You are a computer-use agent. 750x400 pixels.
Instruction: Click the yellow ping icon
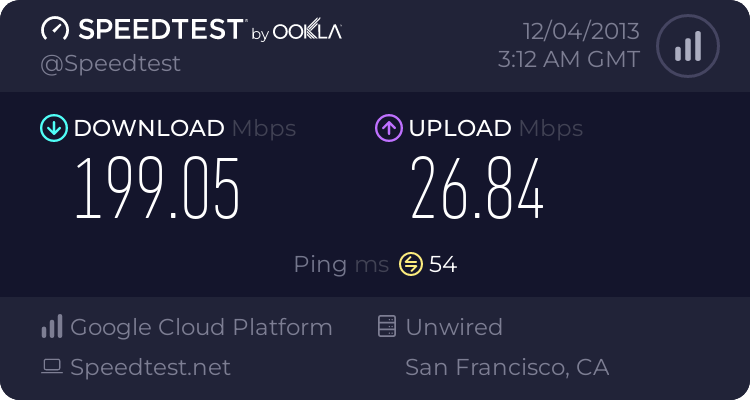coord(411,264)
